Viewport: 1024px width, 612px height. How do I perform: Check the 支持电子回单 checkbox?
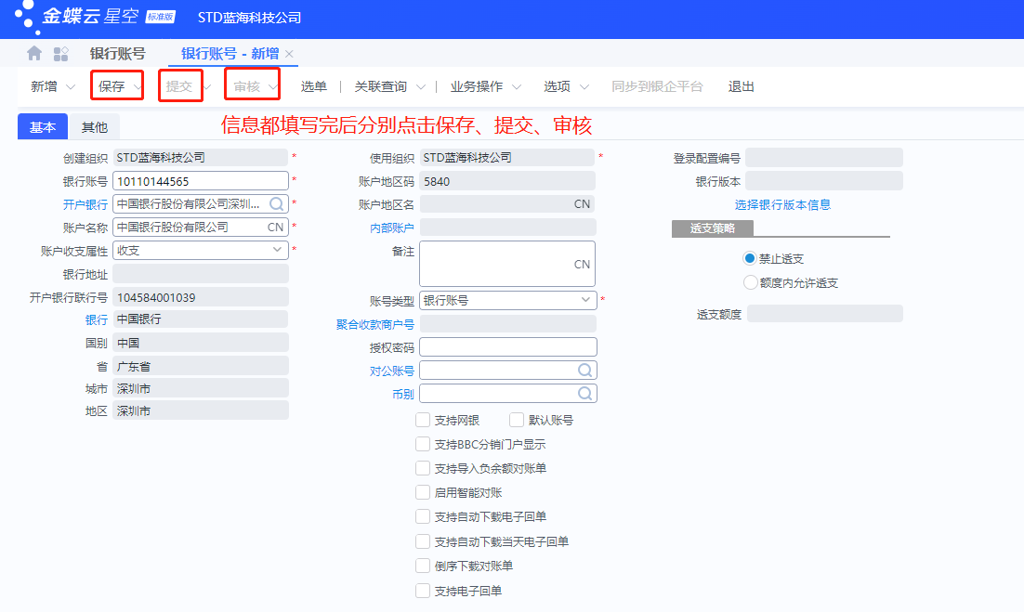tap(423, 590)
